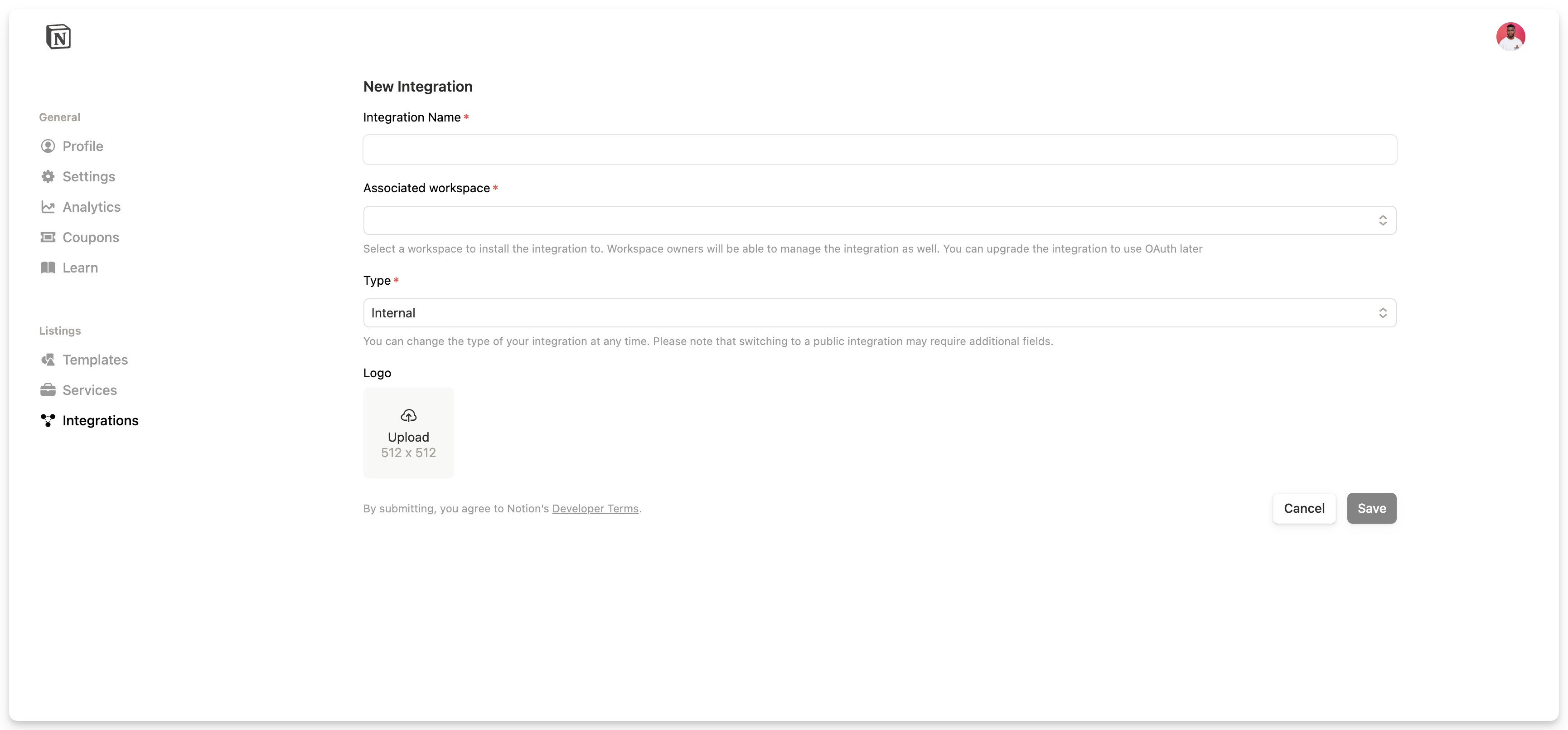The height and width of the screenshot is (730, 1568).
Task: Open the Developer Terms link
Action: [595, 509]
